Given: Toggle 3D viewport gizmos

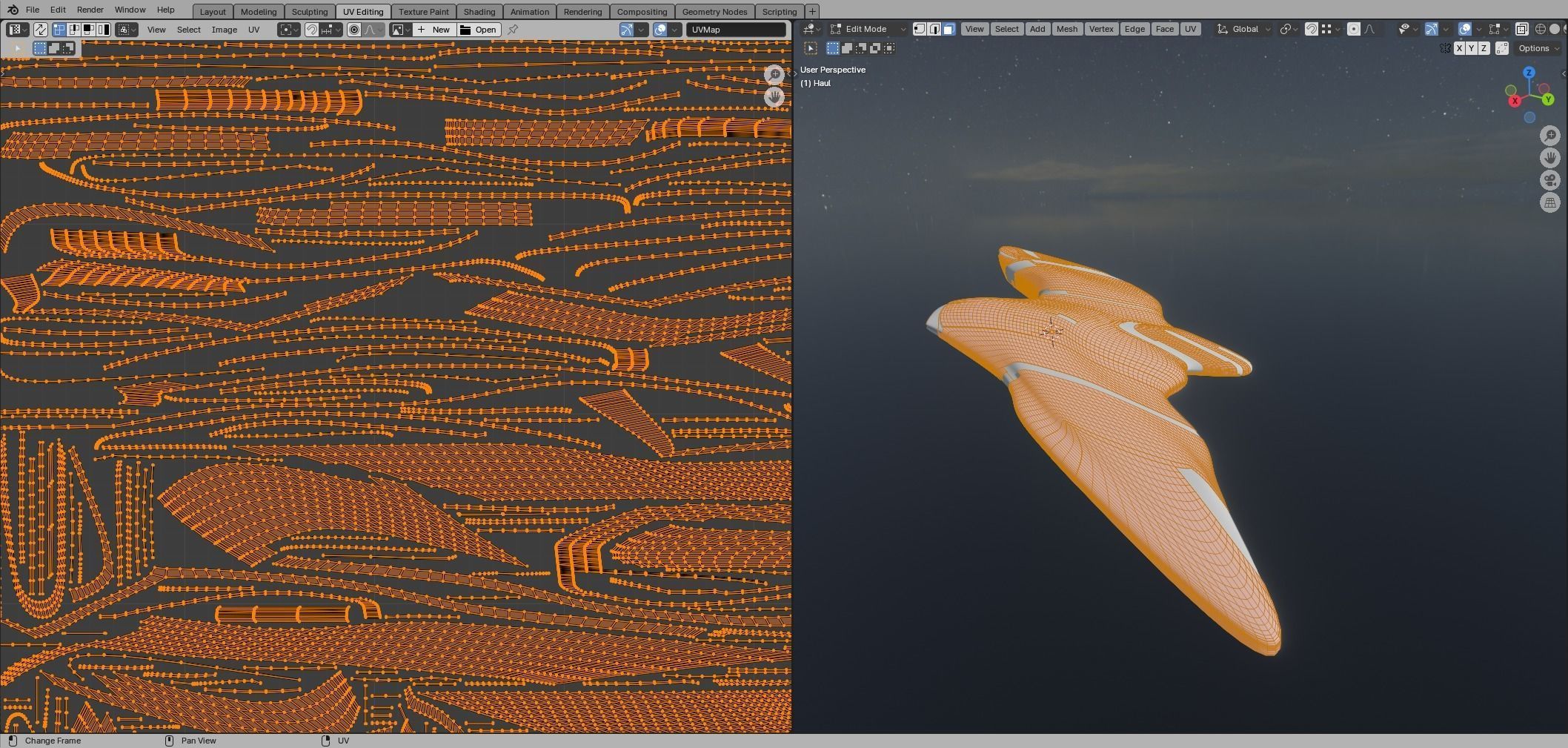Looking at the screenshot, I should [x=1432, y=29].
